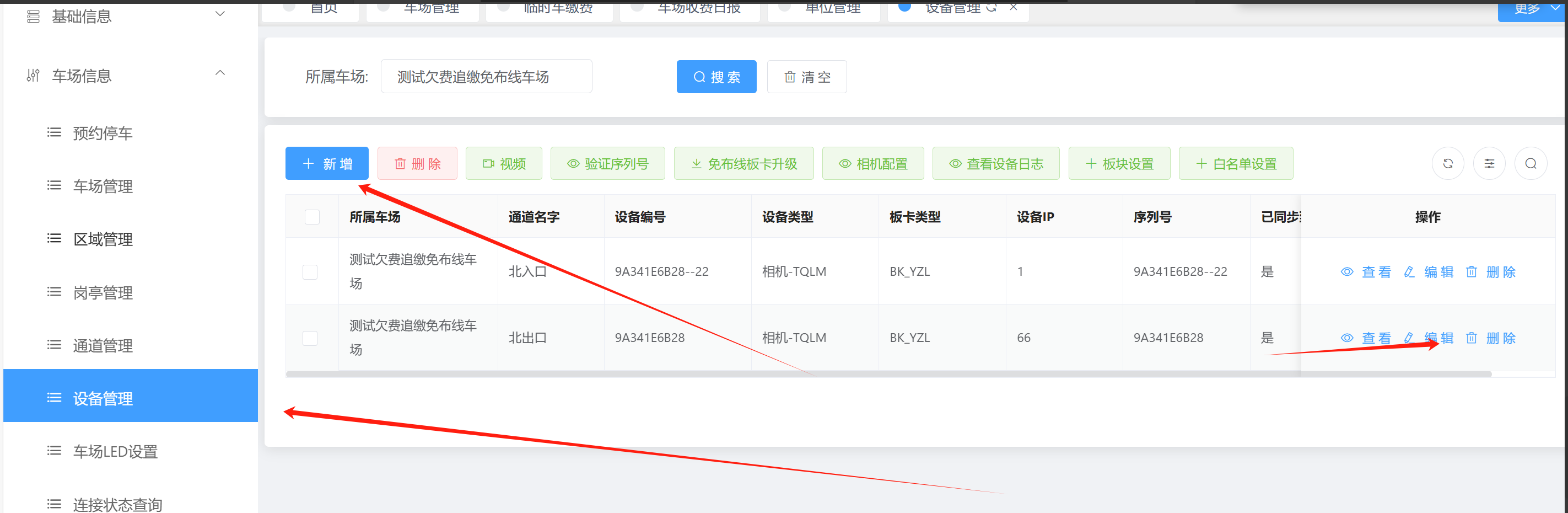Click the refresh icon on the 设备管理 tab
Image resolution: width=1568 pixels, height=513 pixels.
(x=991, y=7)
